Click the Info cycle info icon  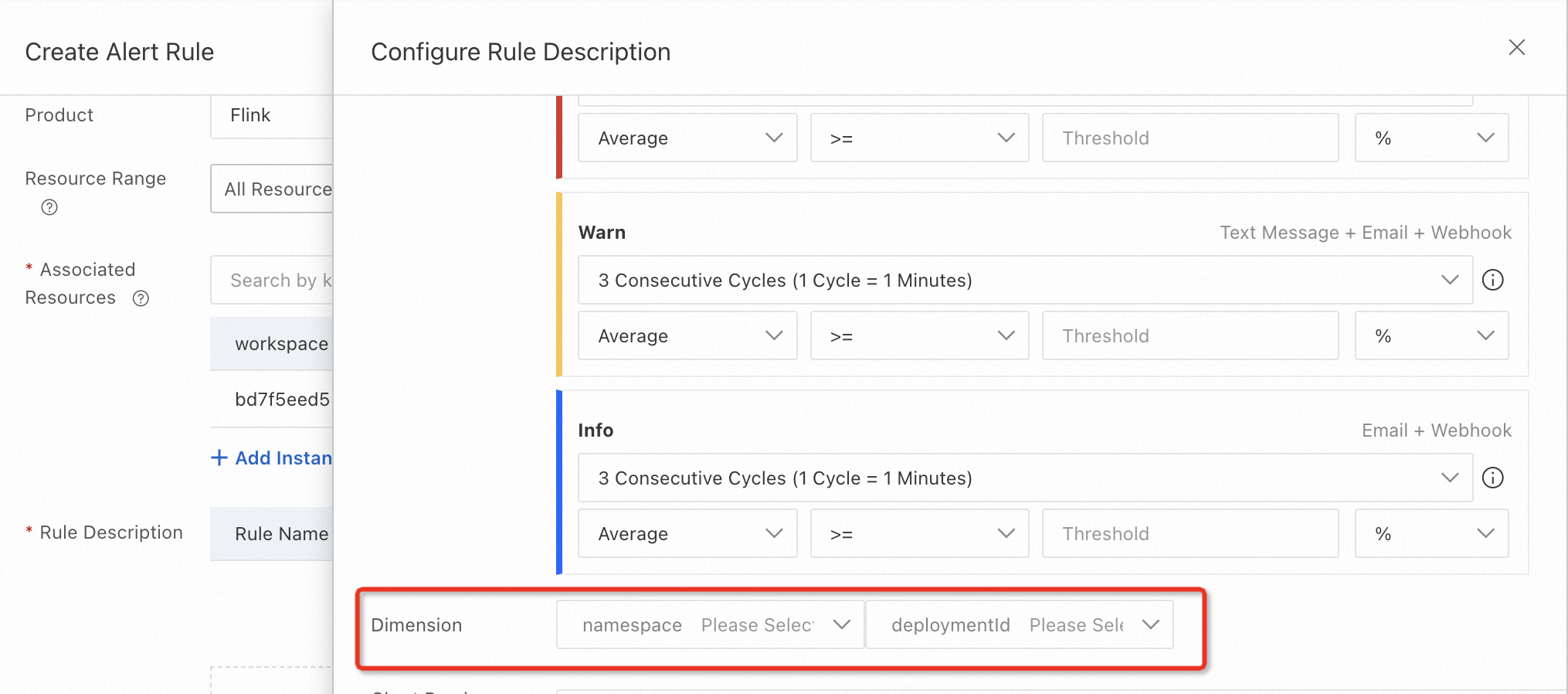(1492, 478)
